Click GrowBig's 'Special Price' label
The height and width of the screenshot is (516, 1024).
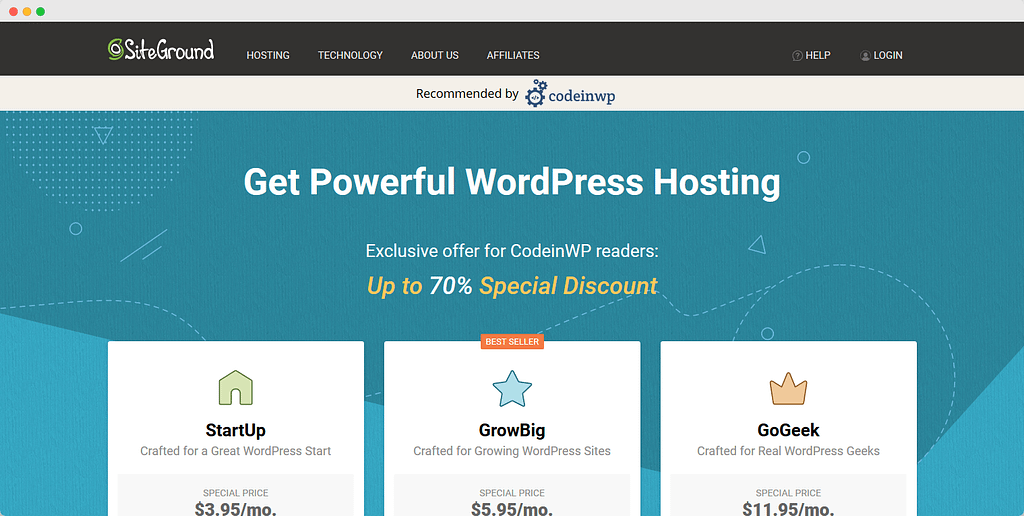512,493
